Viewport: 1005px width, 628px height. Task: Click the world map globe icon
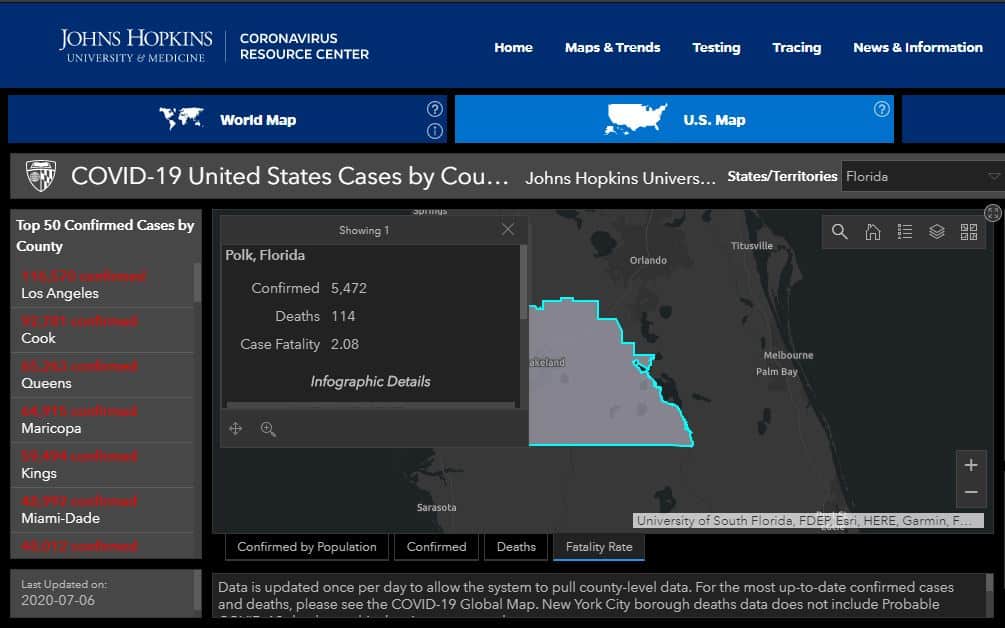(x=181, y=119)
